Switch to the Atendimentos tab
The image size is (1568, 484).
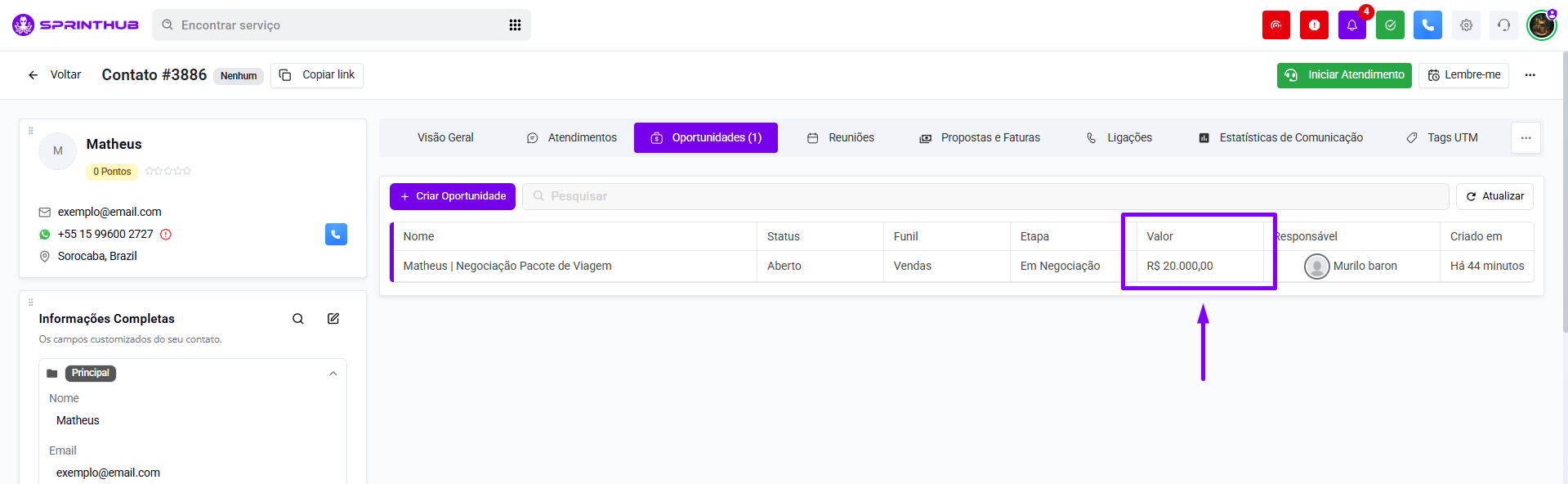(571, 138)
